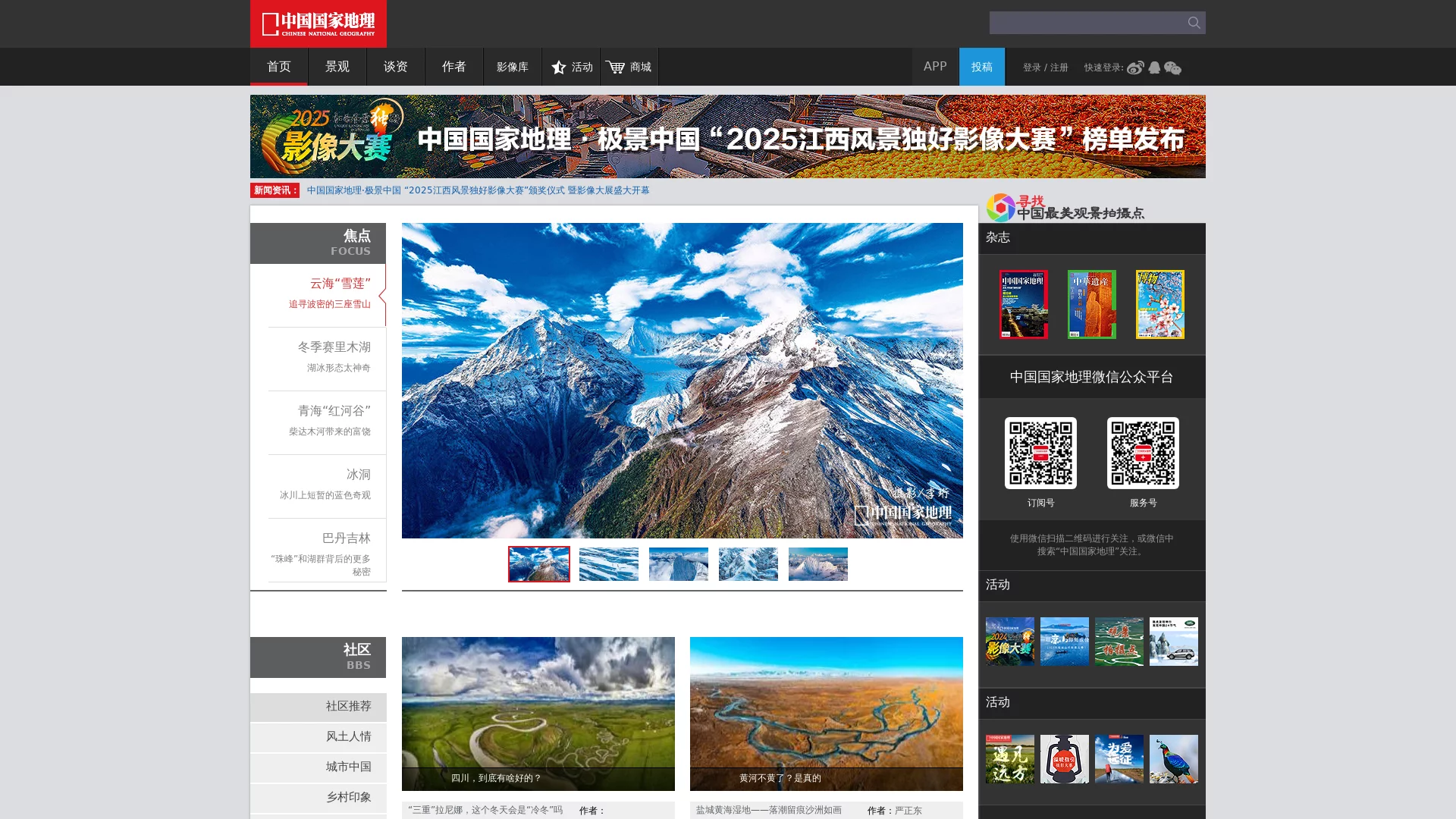Image resolution: width=1456 pixels, height=819 pixels.
Task: Open the 订阅号 QR code
Action: point(1041,453)
